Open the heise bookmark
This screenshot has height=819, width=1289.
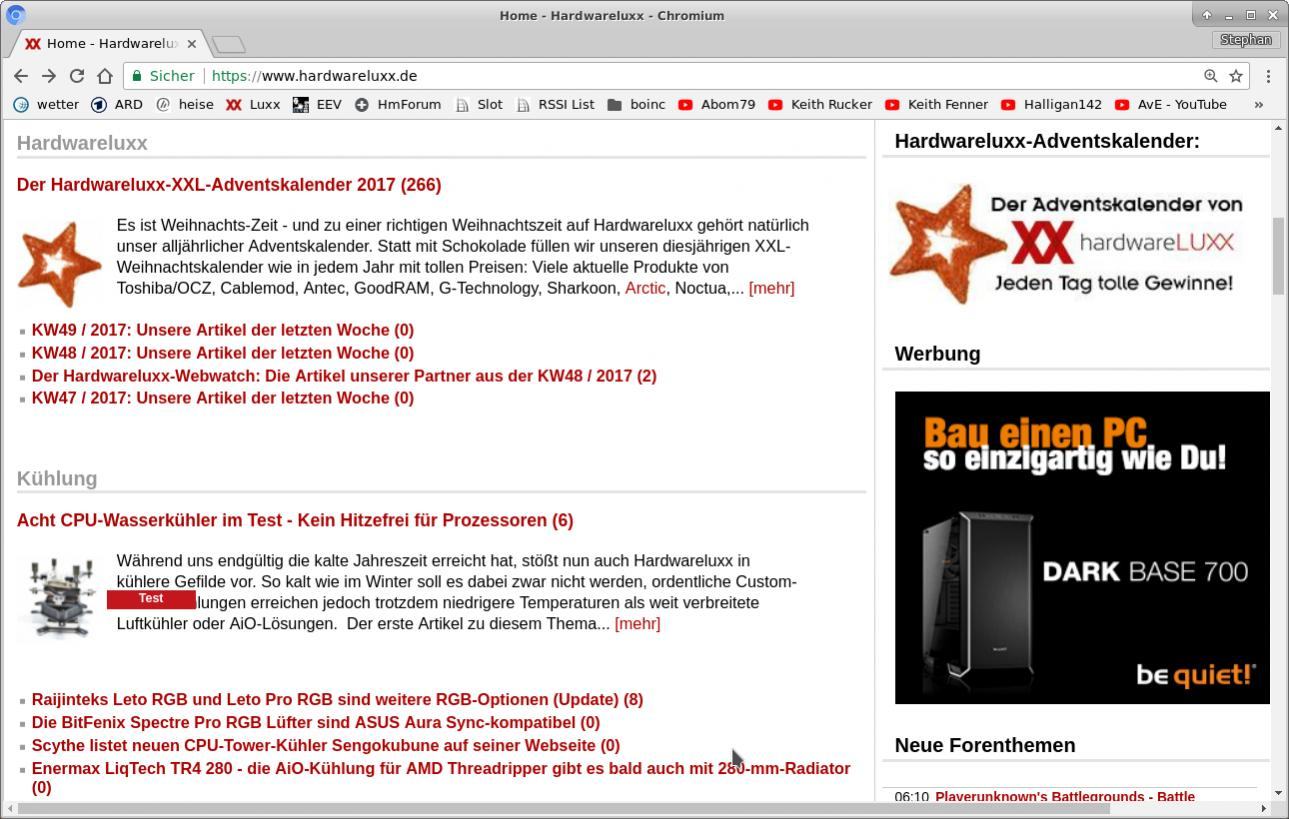[x=185, y=104]
